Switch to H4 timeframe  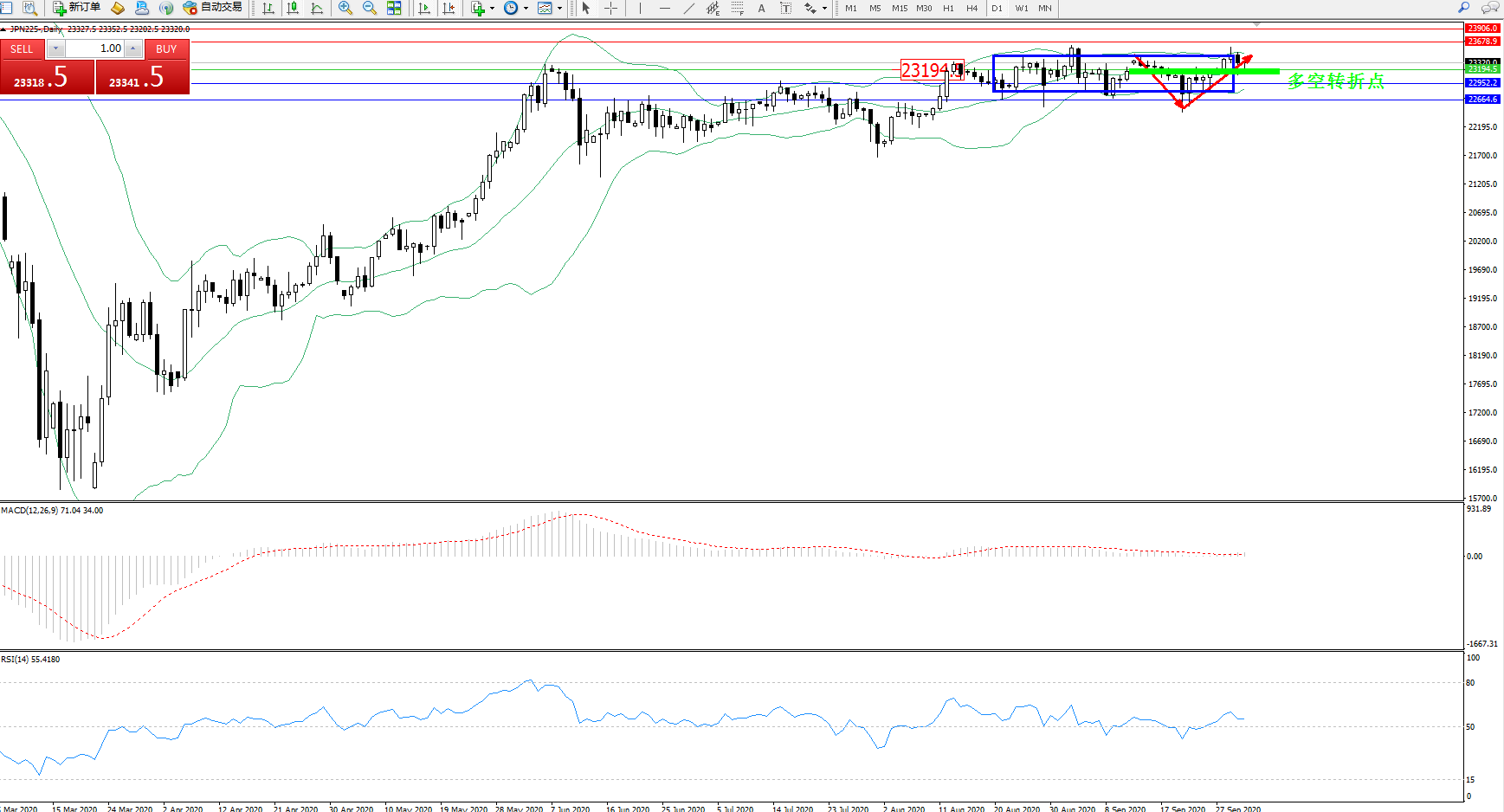coord(972,8)
